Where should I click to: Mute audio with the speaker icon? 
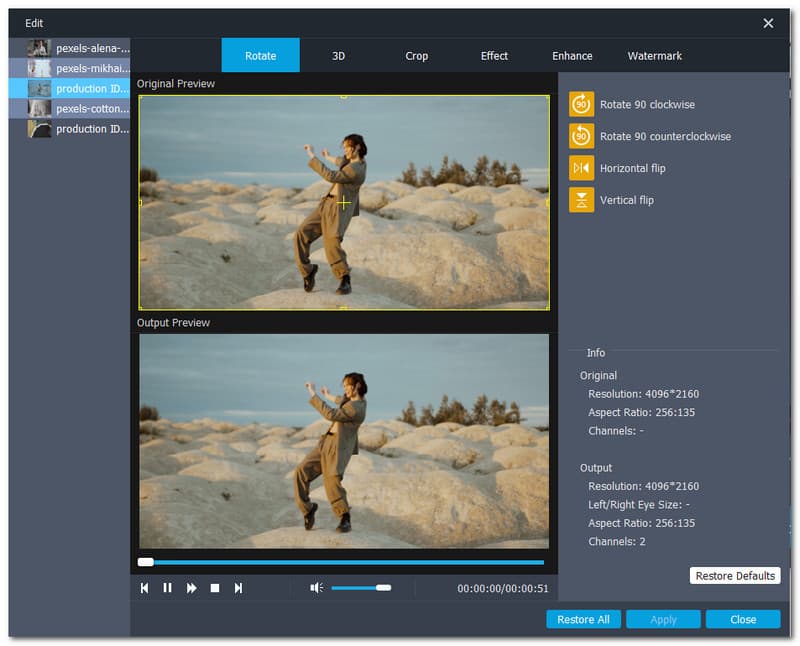[316, 588]
